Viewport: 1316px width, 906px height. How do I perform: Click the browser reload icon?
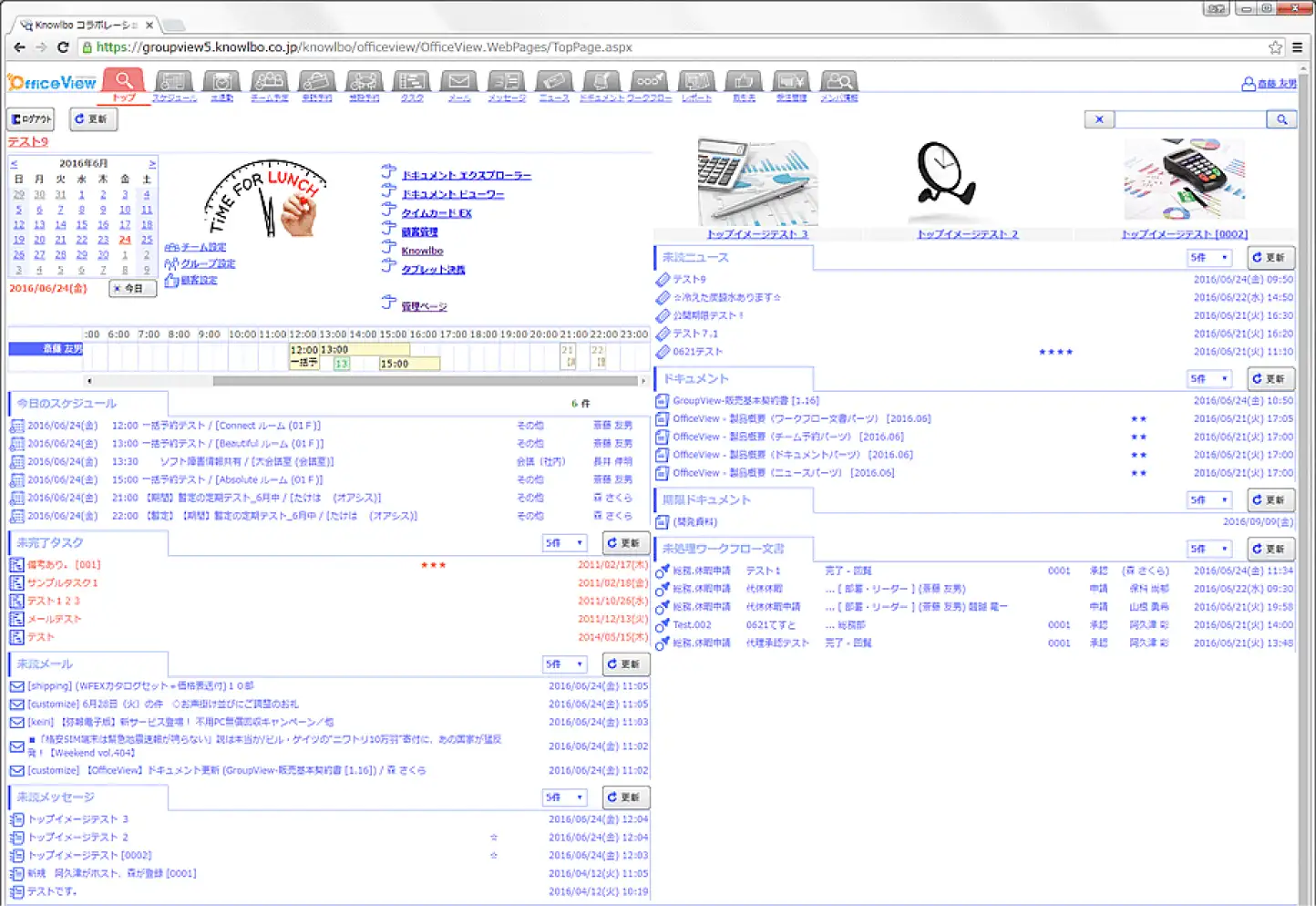63,47
